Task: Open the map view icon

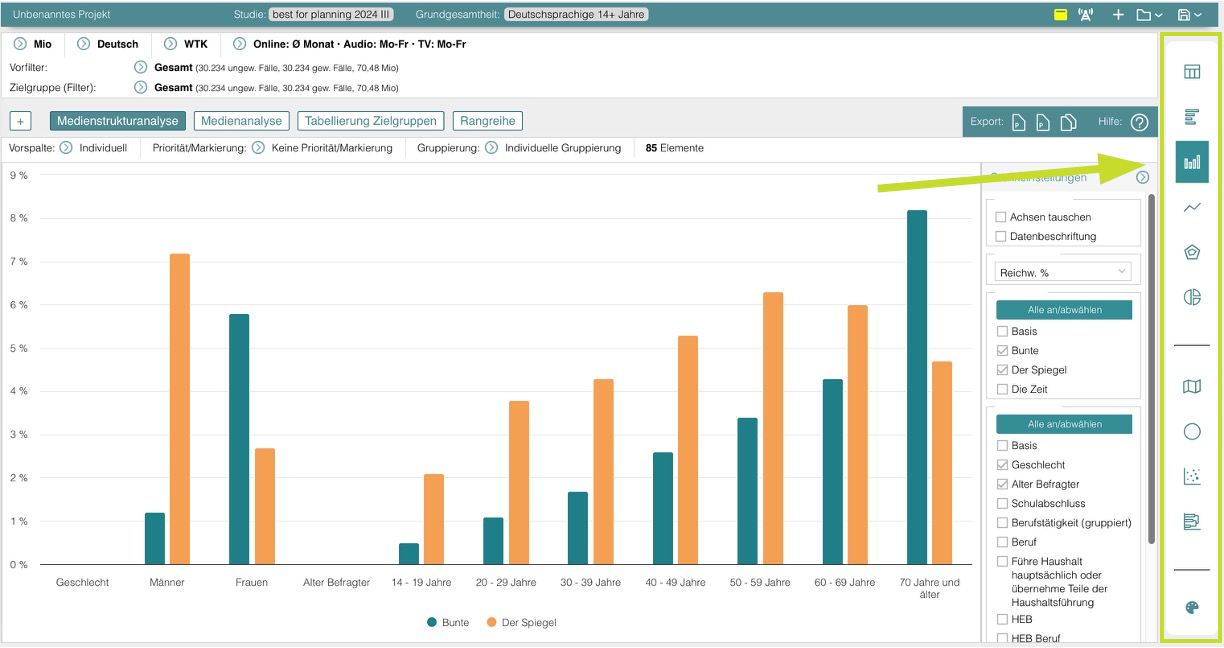Action: (1192, 387)
